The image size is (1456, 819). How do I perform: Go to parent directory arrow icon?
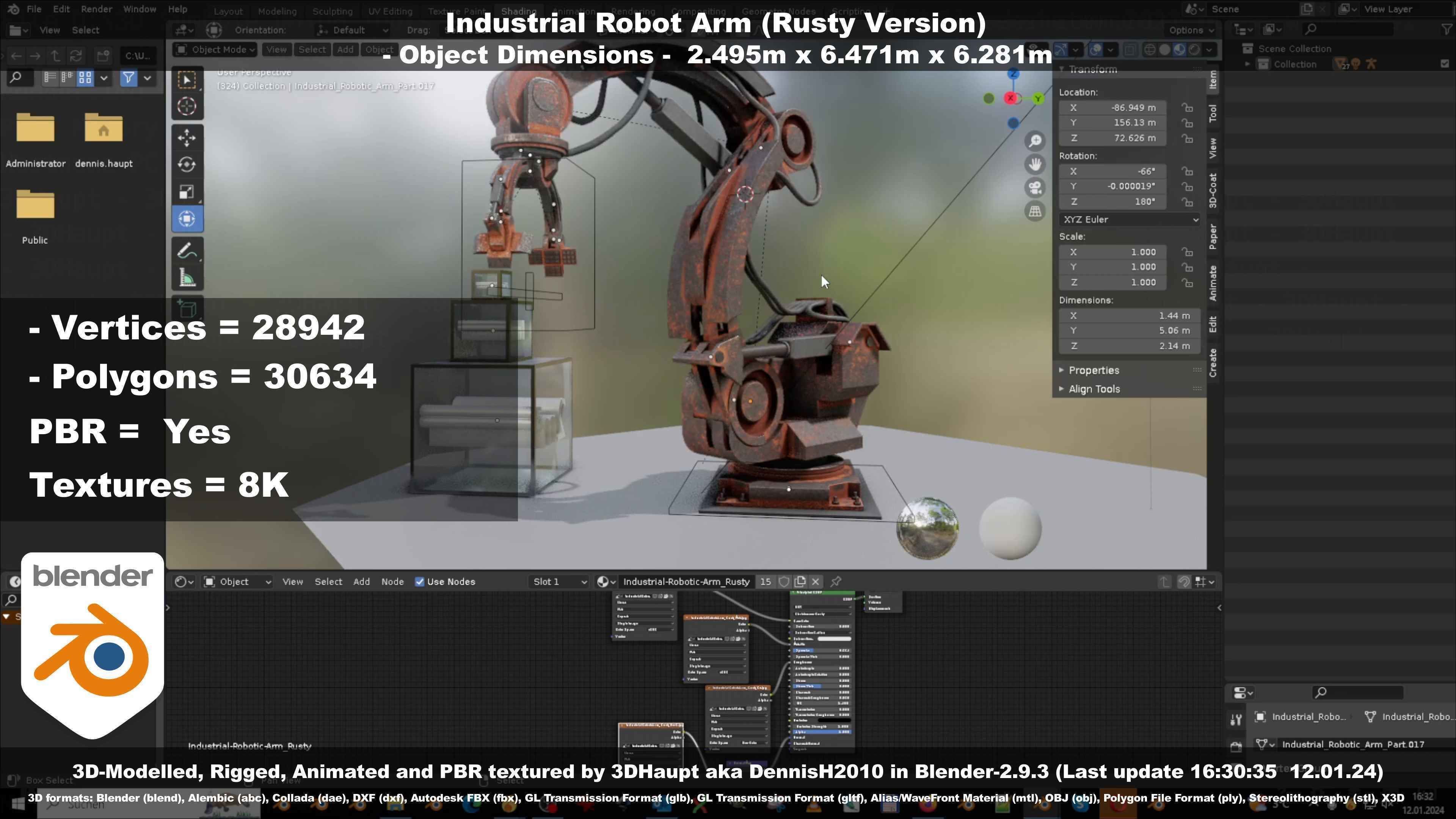(55, 55)
